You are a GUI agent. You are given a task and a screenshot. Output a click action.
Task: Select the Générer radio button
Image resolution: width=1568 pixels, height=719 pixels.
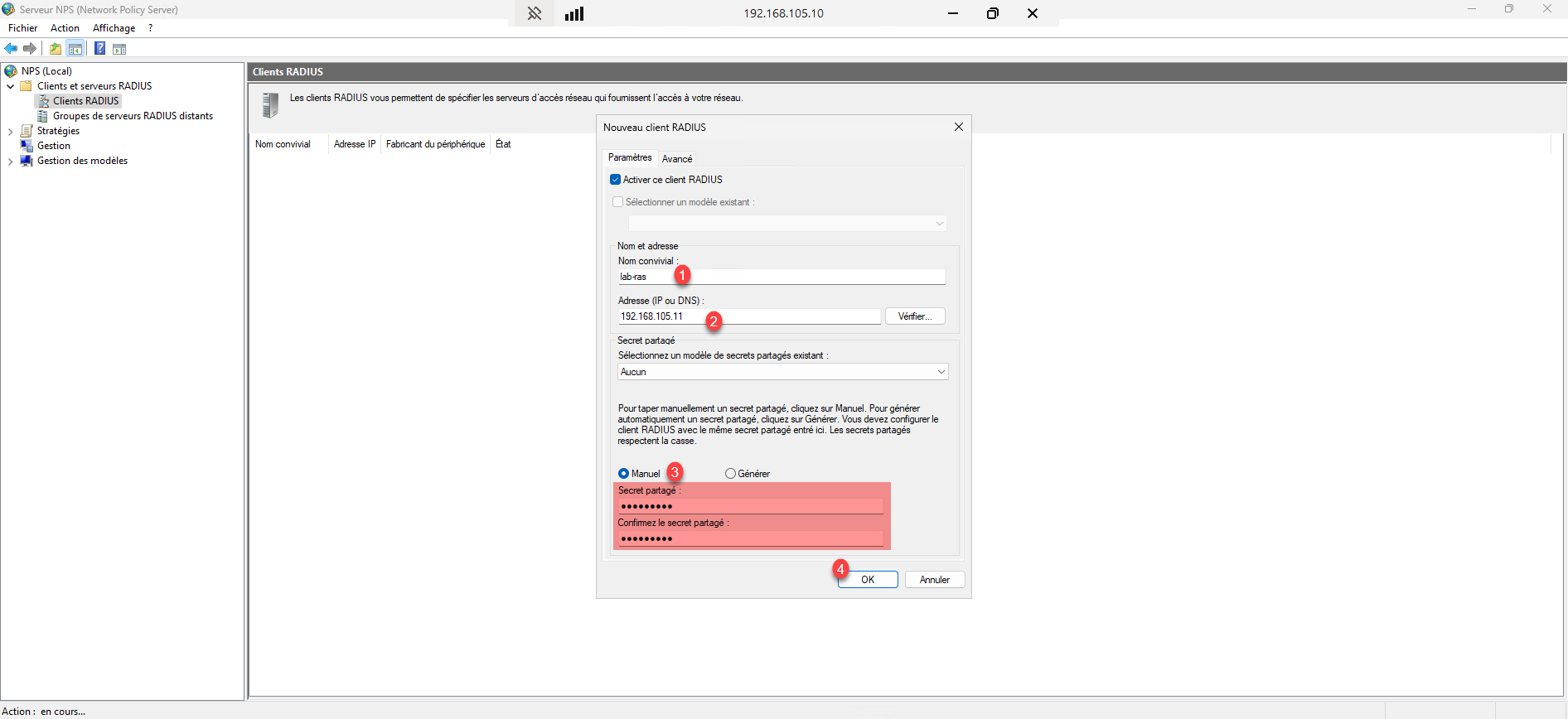730,474
